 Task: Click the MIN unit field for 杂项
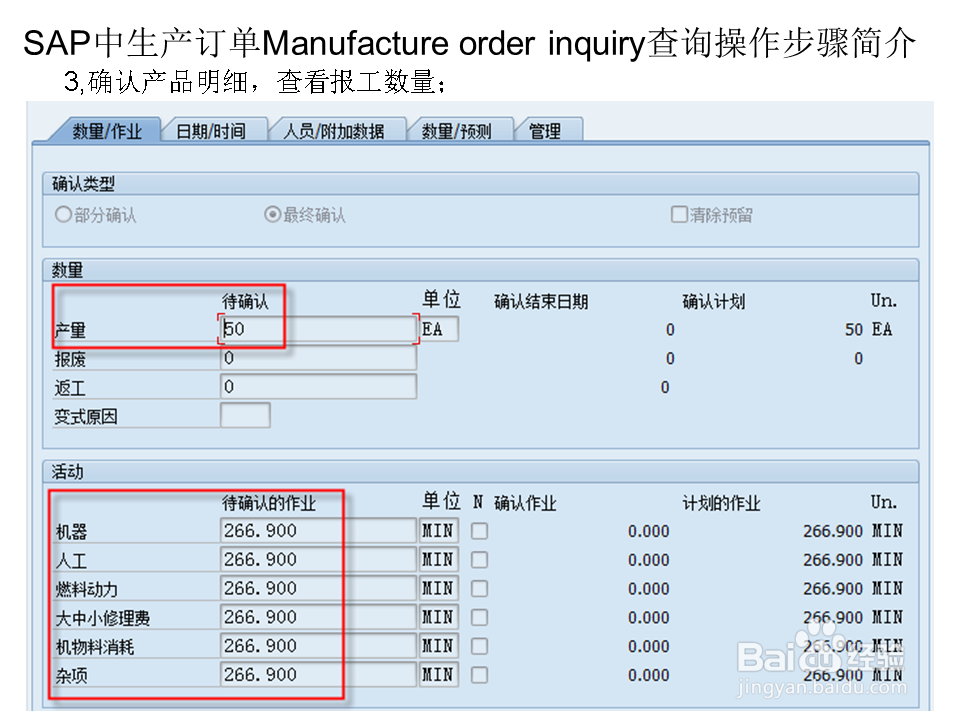point(439,674)
